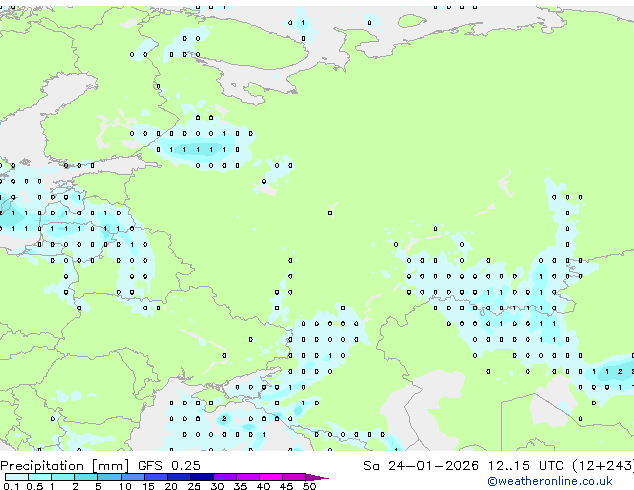Click the '30' legend scale label
The height and width of the screenshot is (490, 634).
(217, 486)
